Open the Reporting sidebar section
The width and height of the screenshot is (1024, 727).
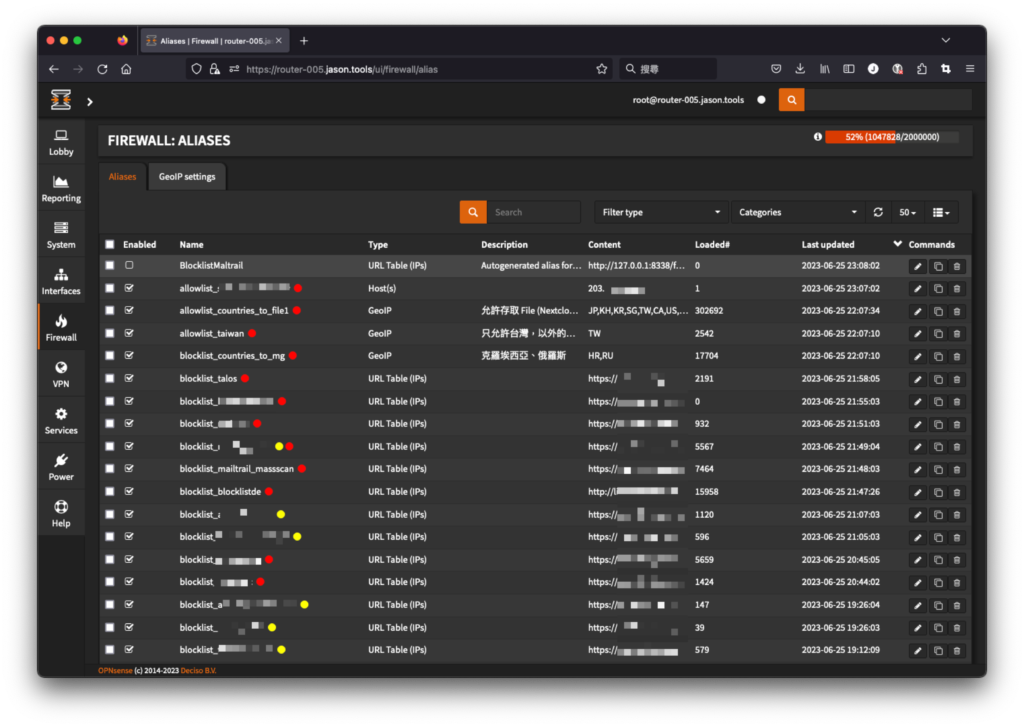(61, 189)
